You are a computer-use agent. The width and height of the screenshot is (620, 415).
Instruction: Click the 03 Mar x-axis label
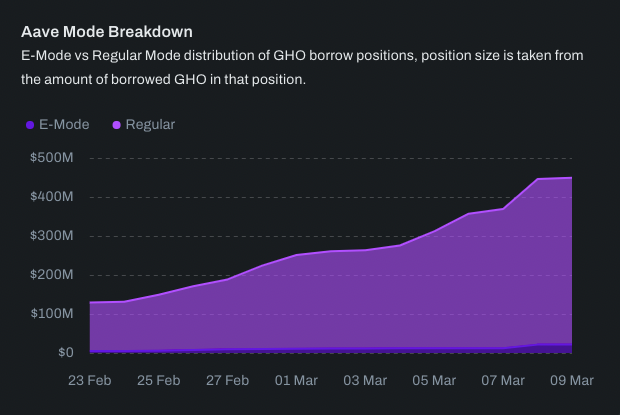click(365, 380)
